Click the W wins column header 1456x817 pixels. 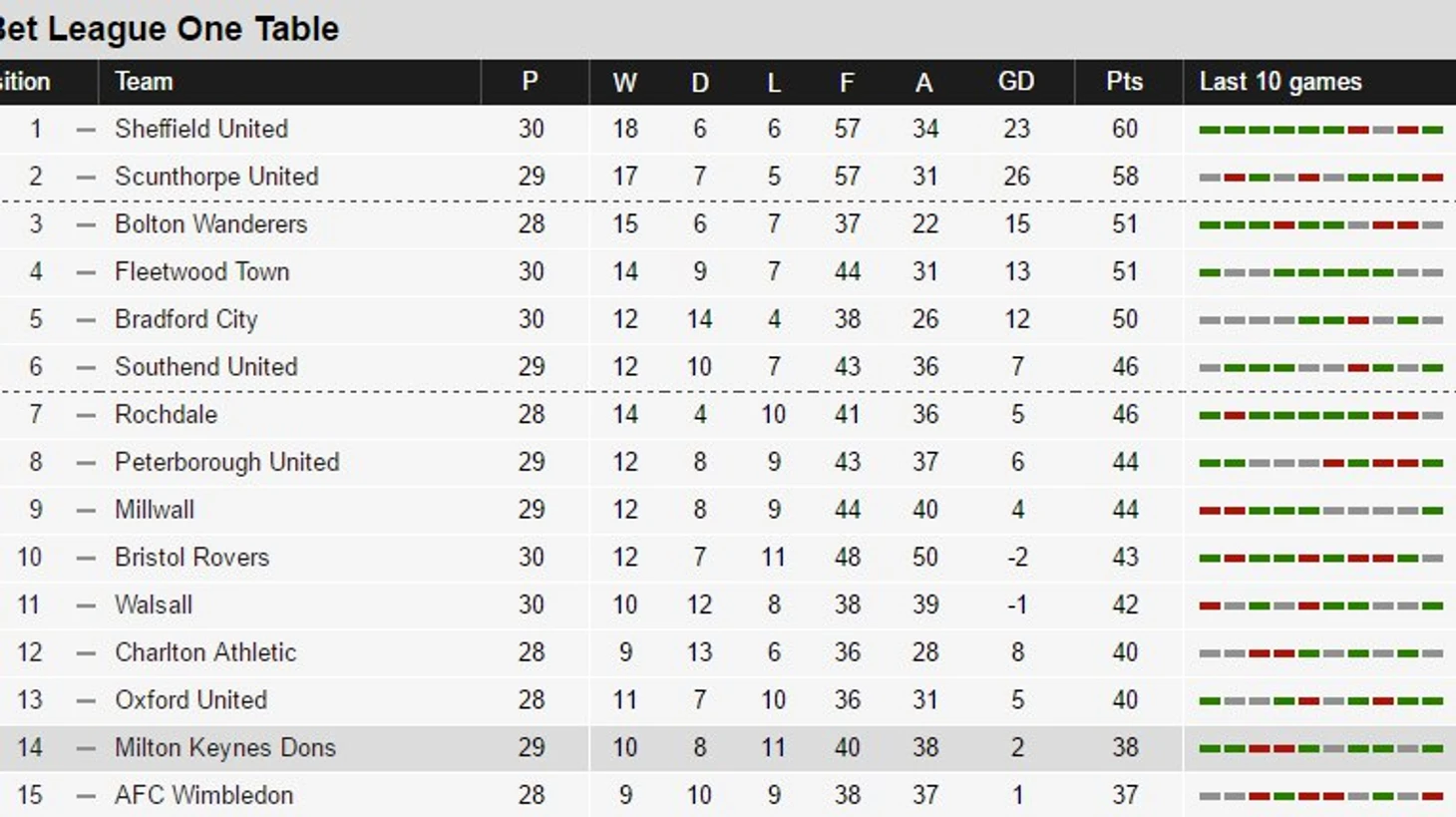pos(625,82)
